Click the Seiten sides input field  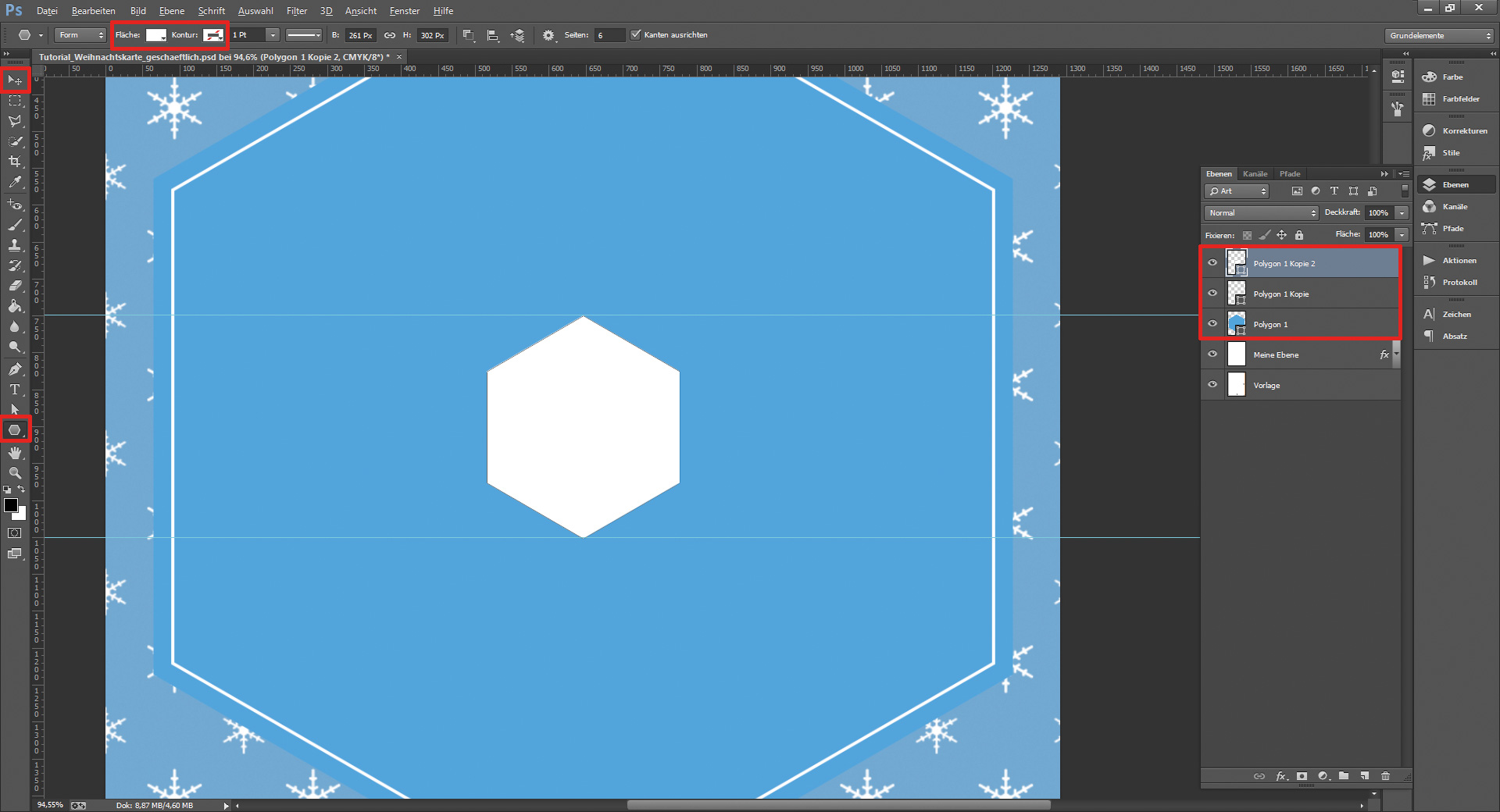pyautogui.click(x=609, y=35)
